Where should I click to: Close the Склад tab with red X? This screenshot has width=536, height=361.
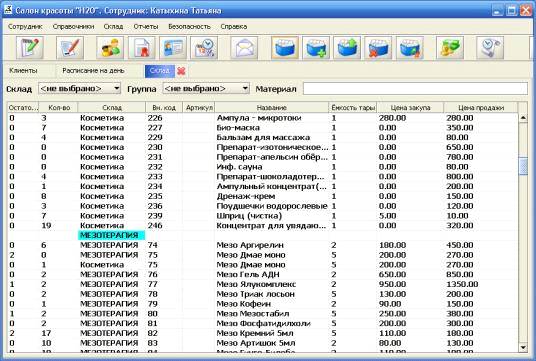pyautogui.click(x=182, y=71)
